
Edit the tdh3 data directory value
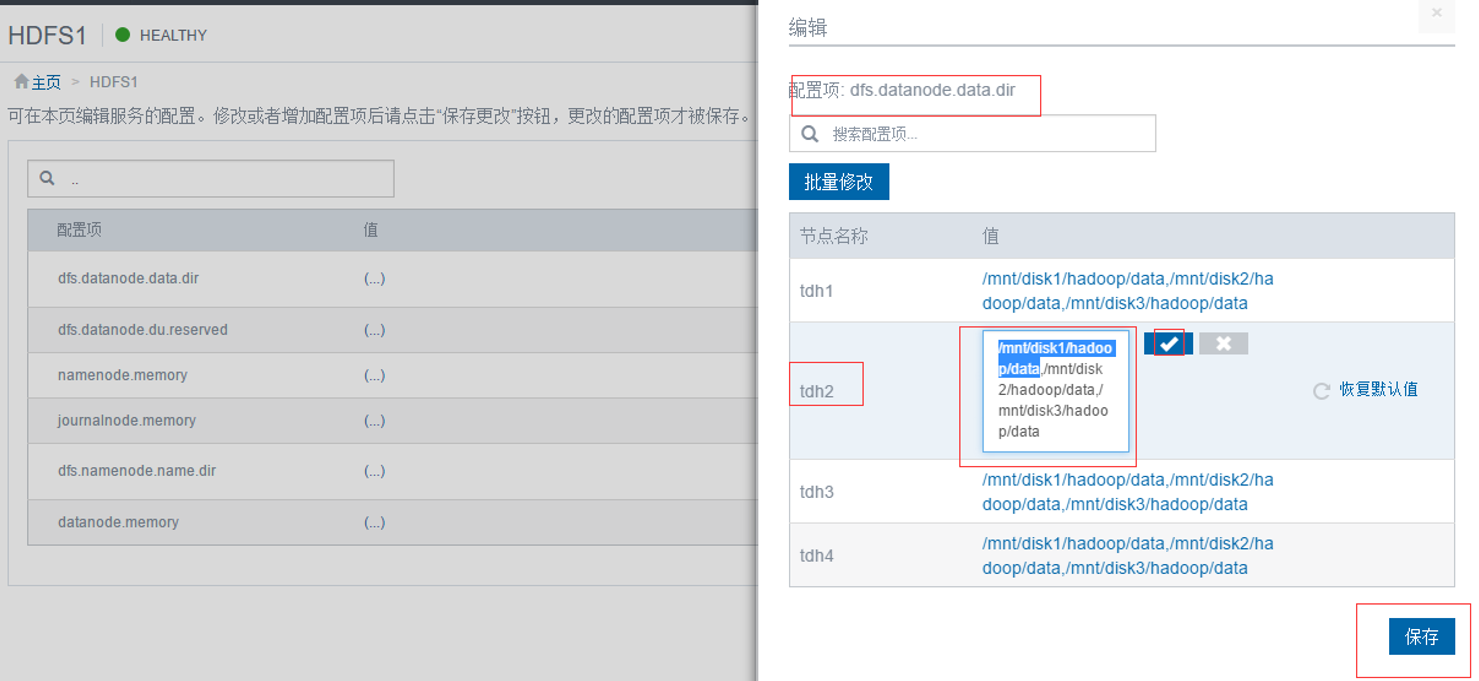click(1127, 492)
